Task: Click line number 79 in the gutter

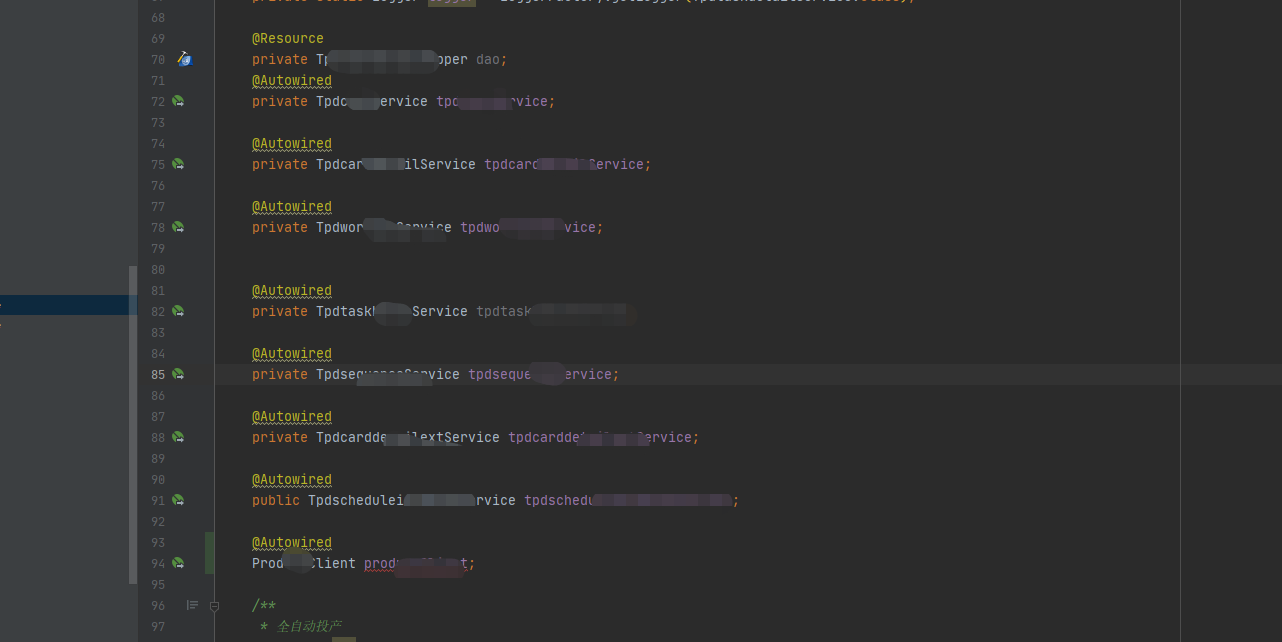Action: (158, 249)
